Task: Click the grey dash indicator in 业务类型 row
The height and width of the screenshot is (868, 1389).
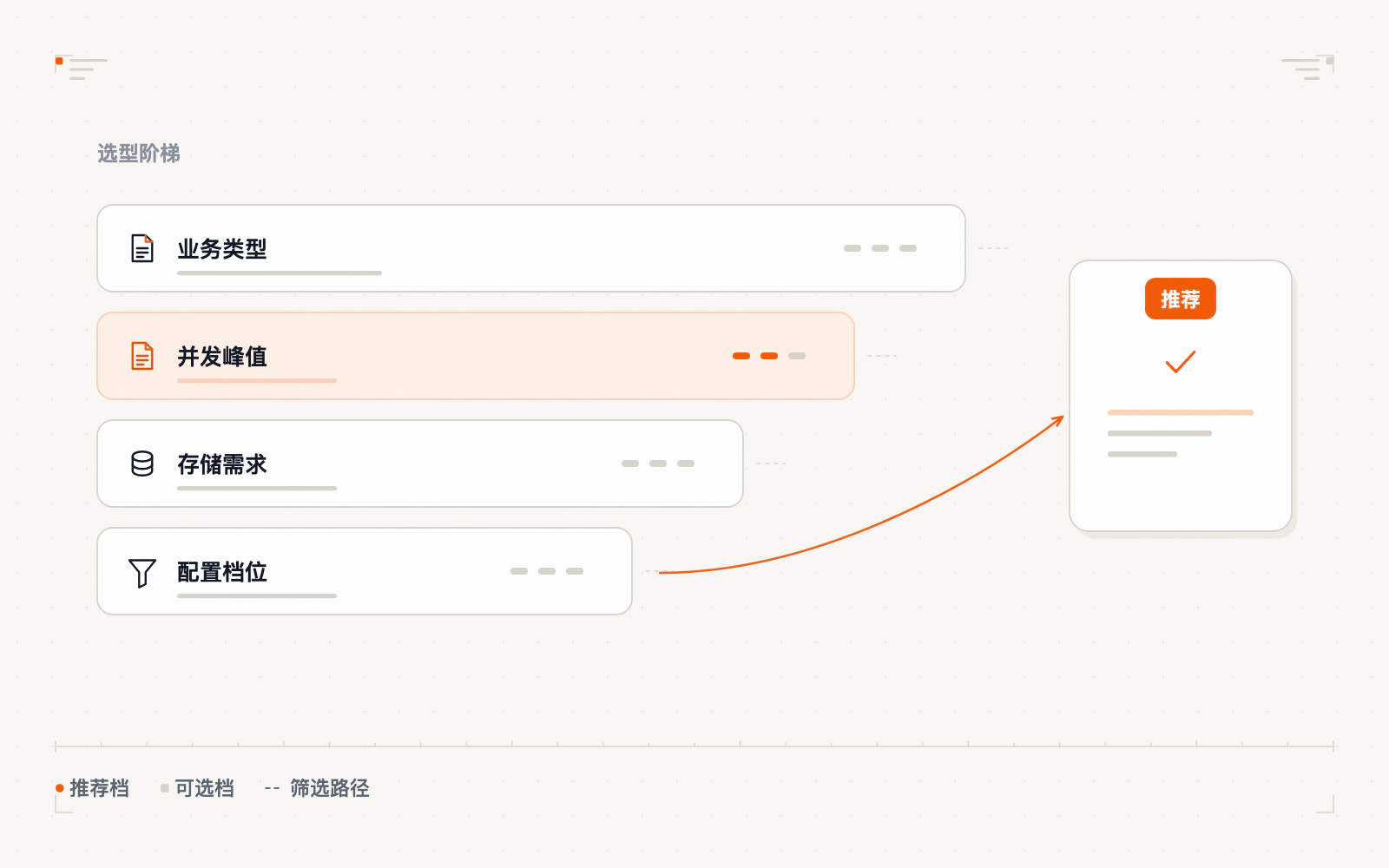Action: pyautogui.click(x=880, y=248)
